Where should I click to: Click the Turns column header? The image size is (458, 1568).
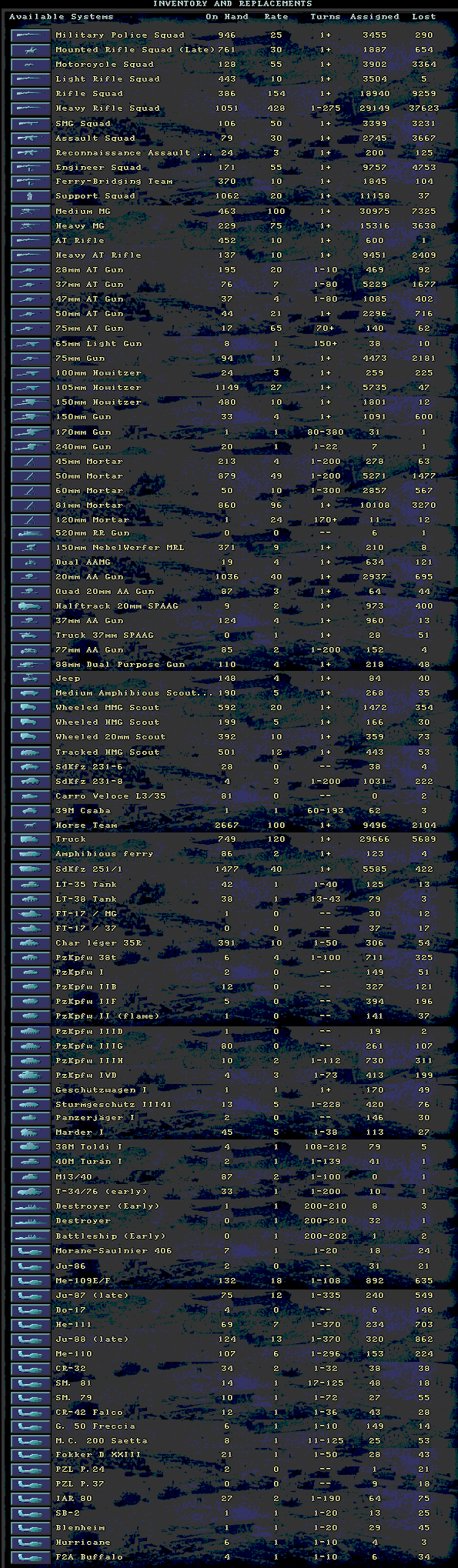326,17
